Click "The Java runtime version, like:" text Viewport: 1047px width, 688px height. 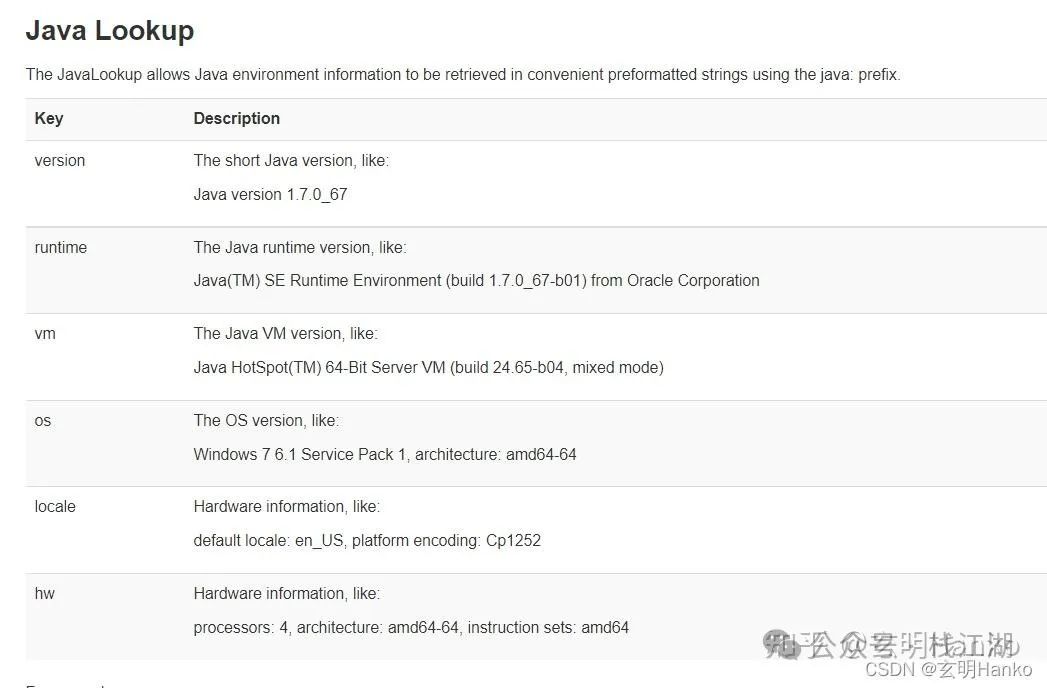[x=300, y=247]
